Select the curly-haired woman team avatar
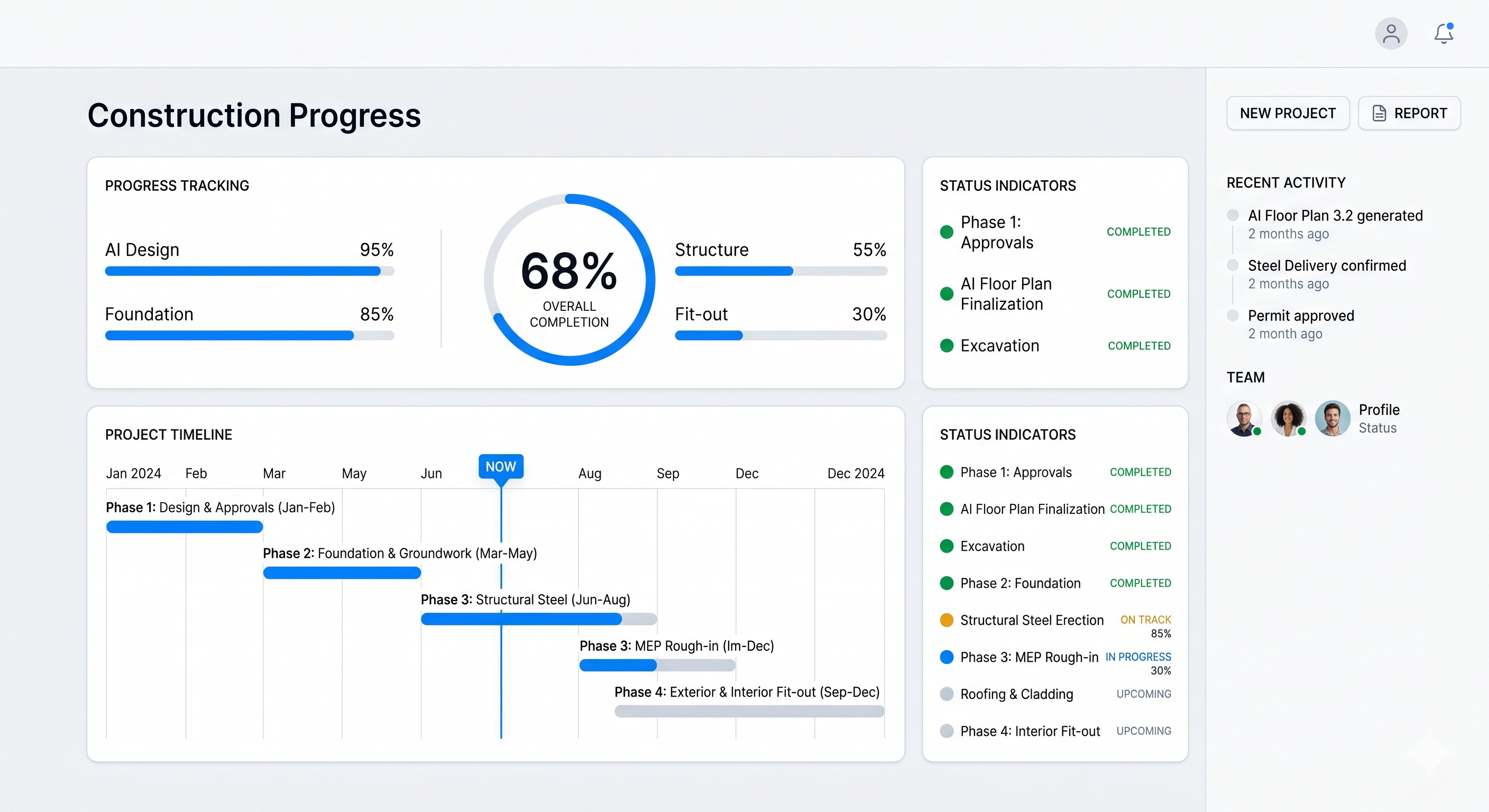 coord(1289,419)
